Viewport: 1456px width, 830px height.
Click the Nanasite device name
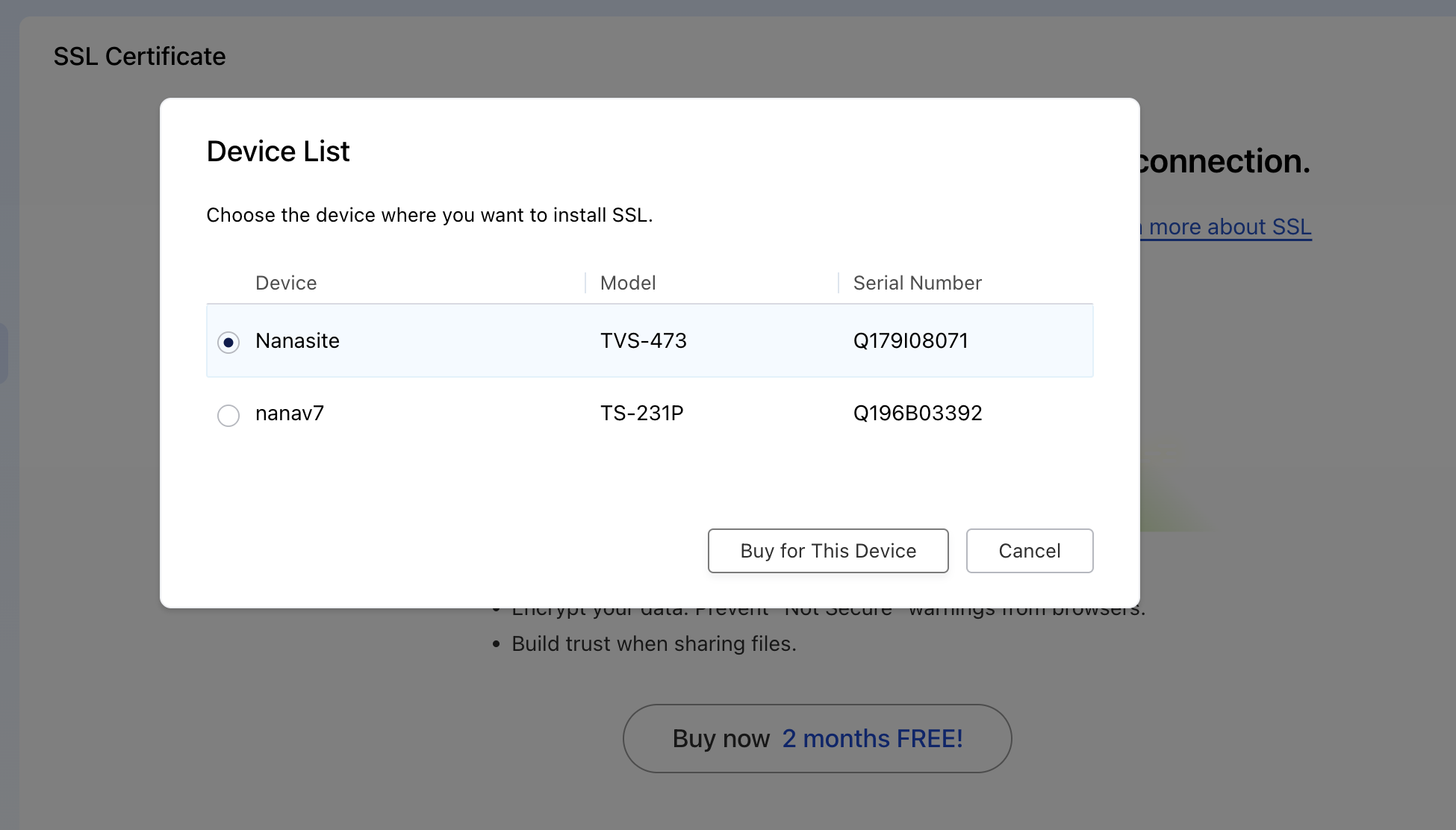(x=297, y=340)
